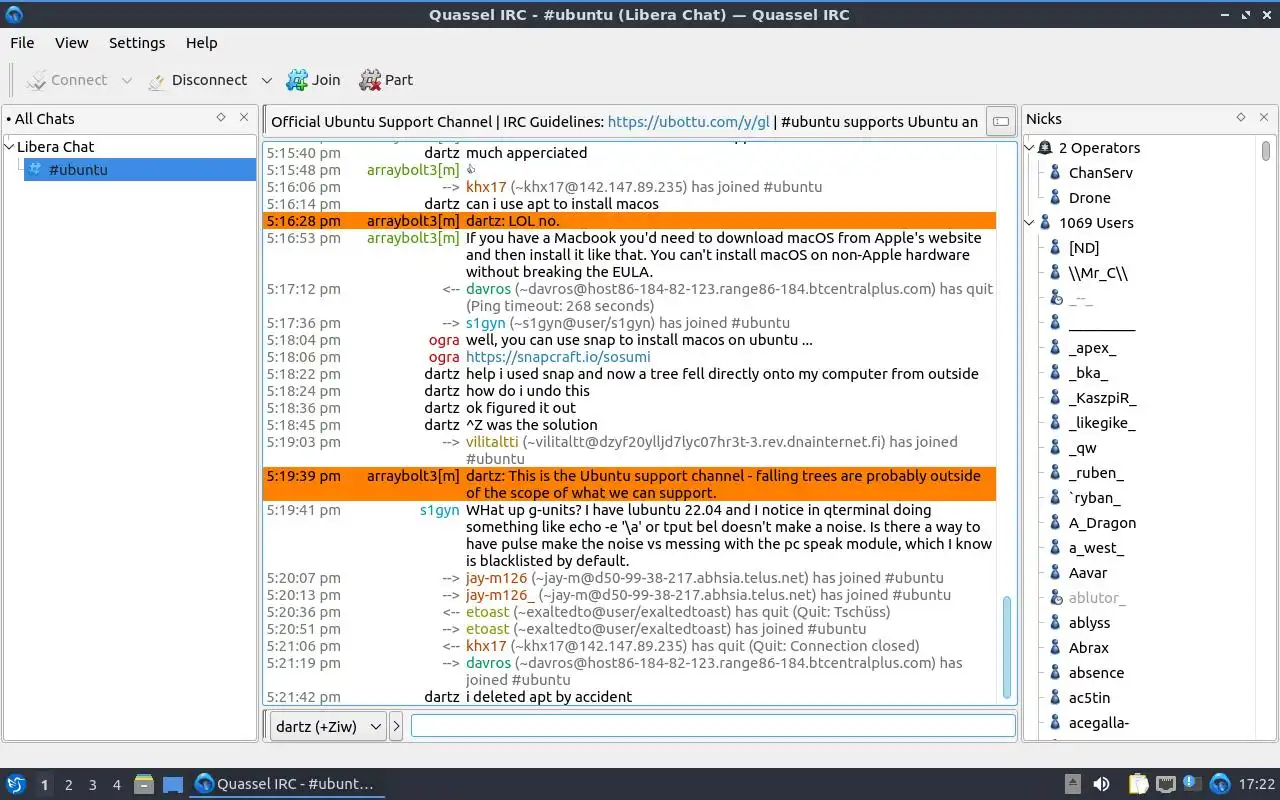
Task: Select Drone in the nick list
Action: point(1090,198)
